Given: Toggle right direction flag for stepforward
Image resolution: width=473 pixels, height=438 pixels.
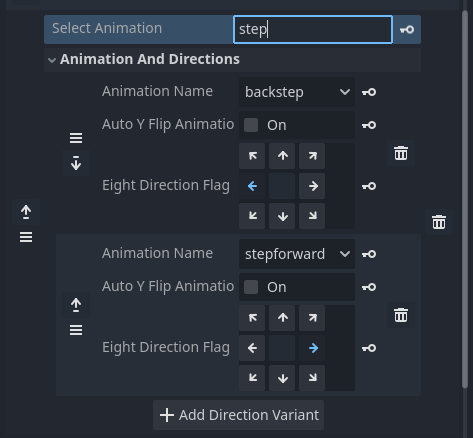Looking at the screenshot, I should tap(312, 348).
